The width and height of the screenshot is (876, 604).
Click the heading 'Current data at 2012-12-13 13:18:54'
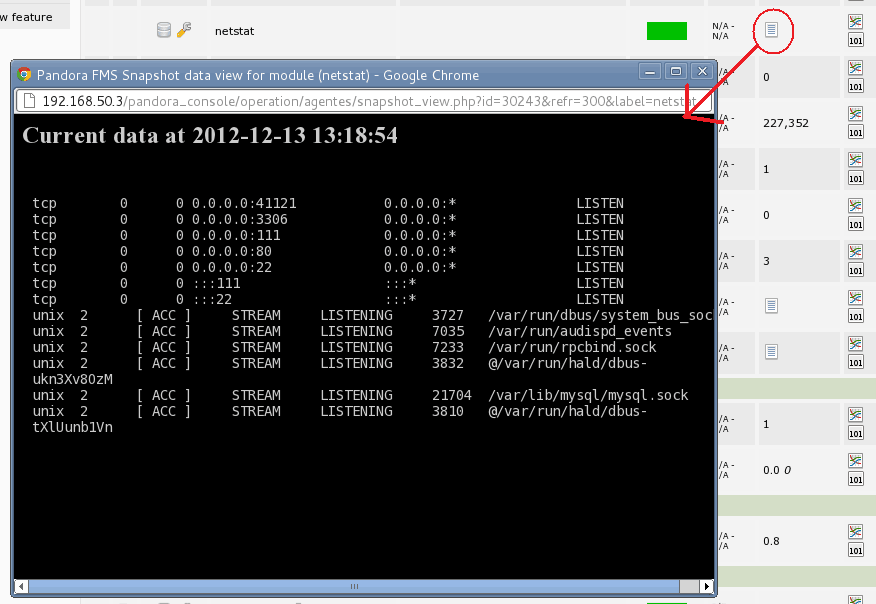point(210,135)
